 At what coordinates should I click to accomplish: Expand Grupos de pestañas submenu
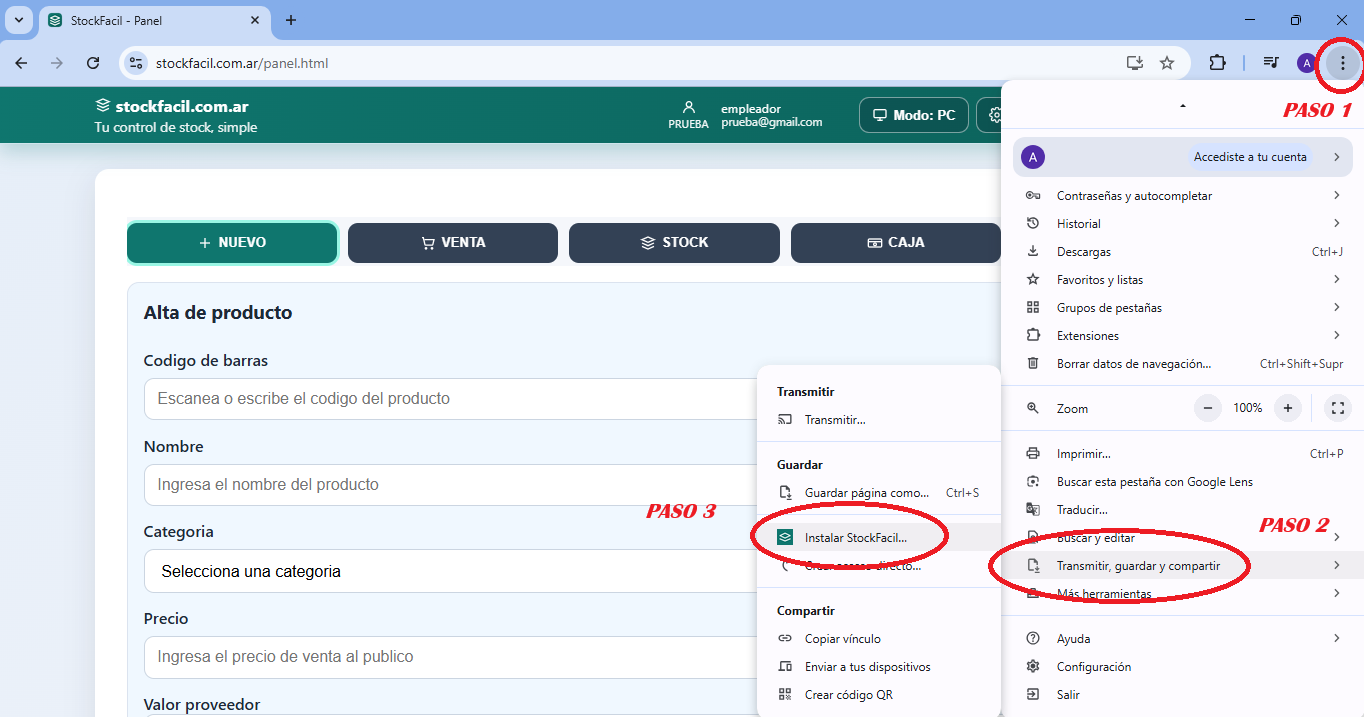[1183, 308]
